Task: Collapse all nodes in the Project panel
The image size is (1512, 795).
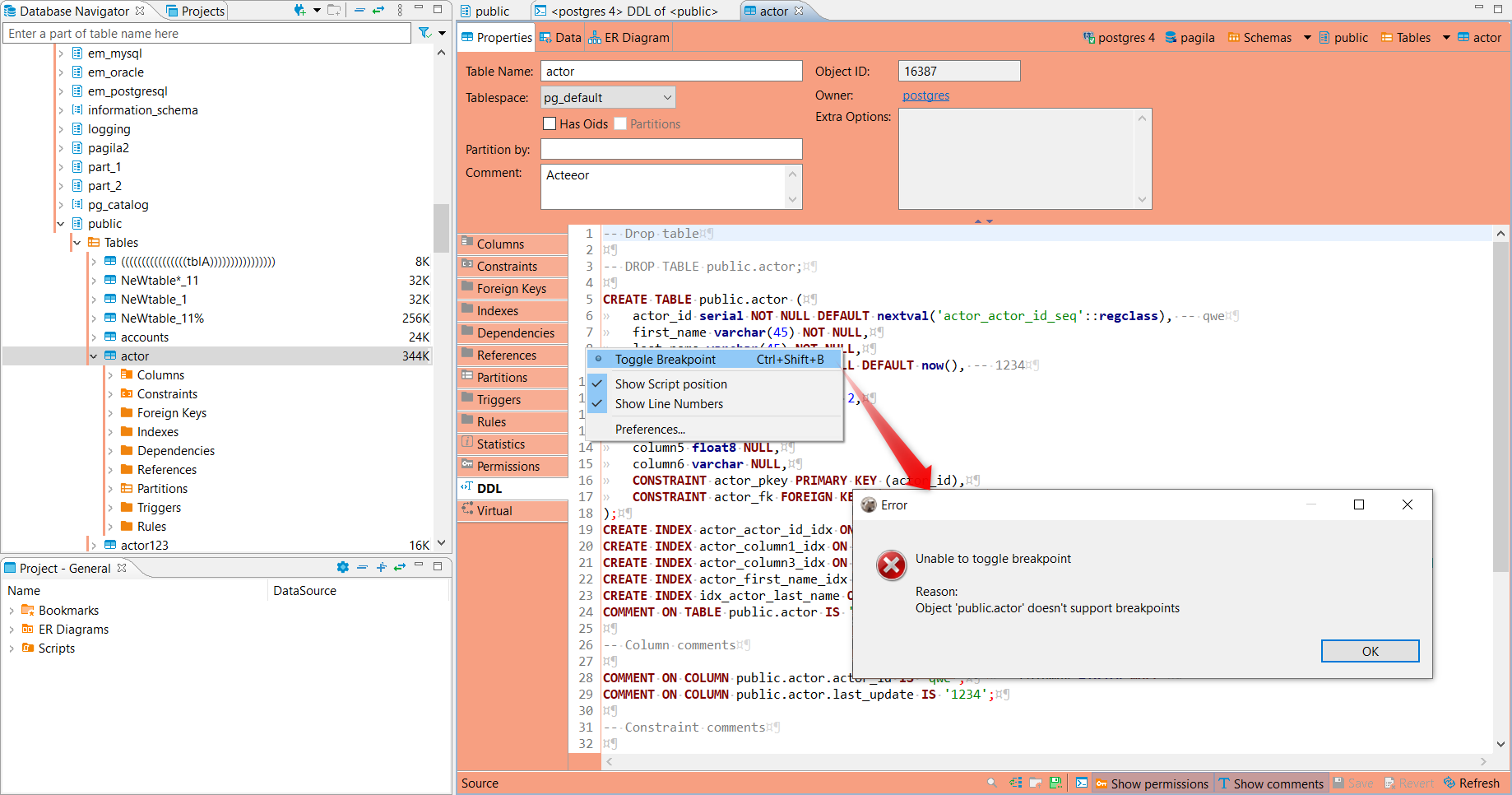Action: point(363,567)
